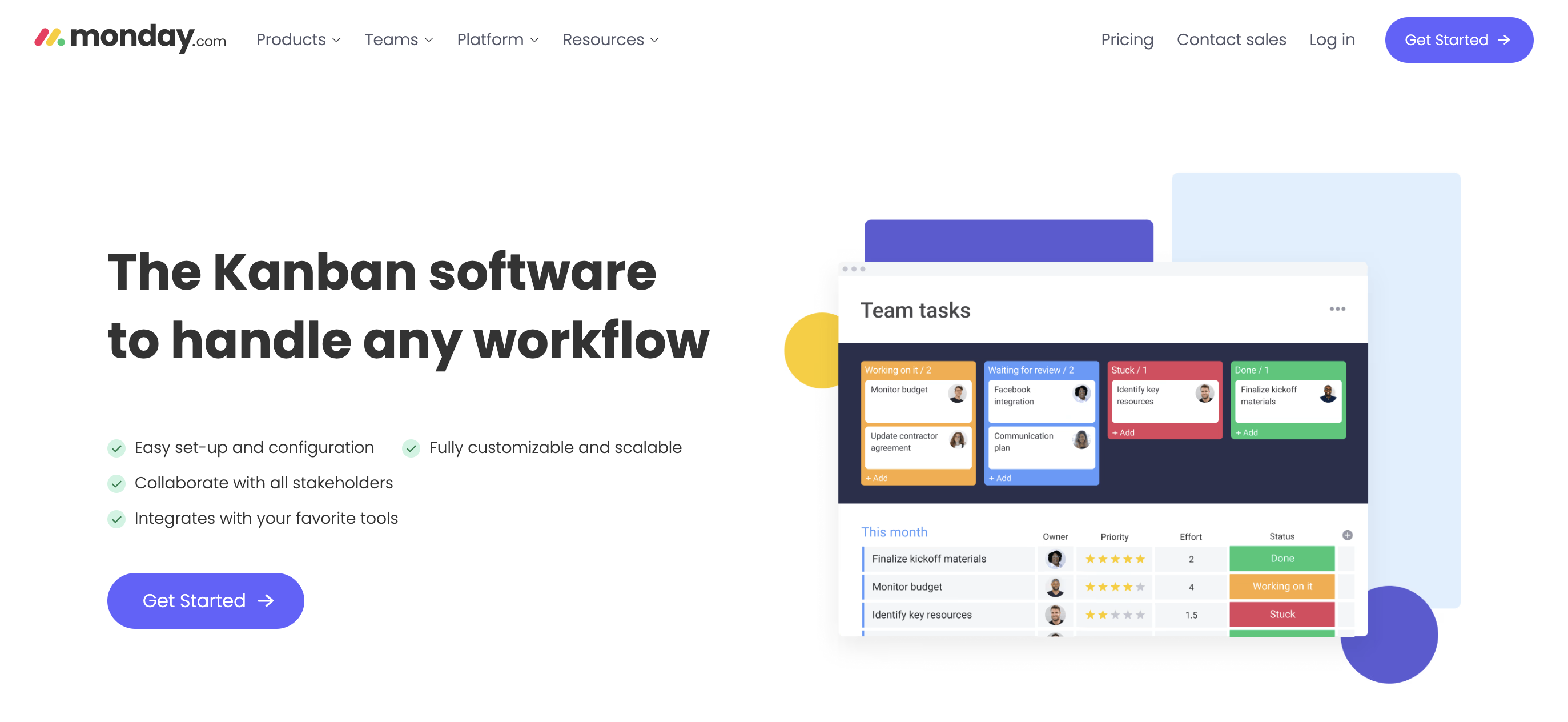Toggle the Easy set-up and configuration checkmark
Viewport: 1568px width, 722px height.
coord(117,447)
